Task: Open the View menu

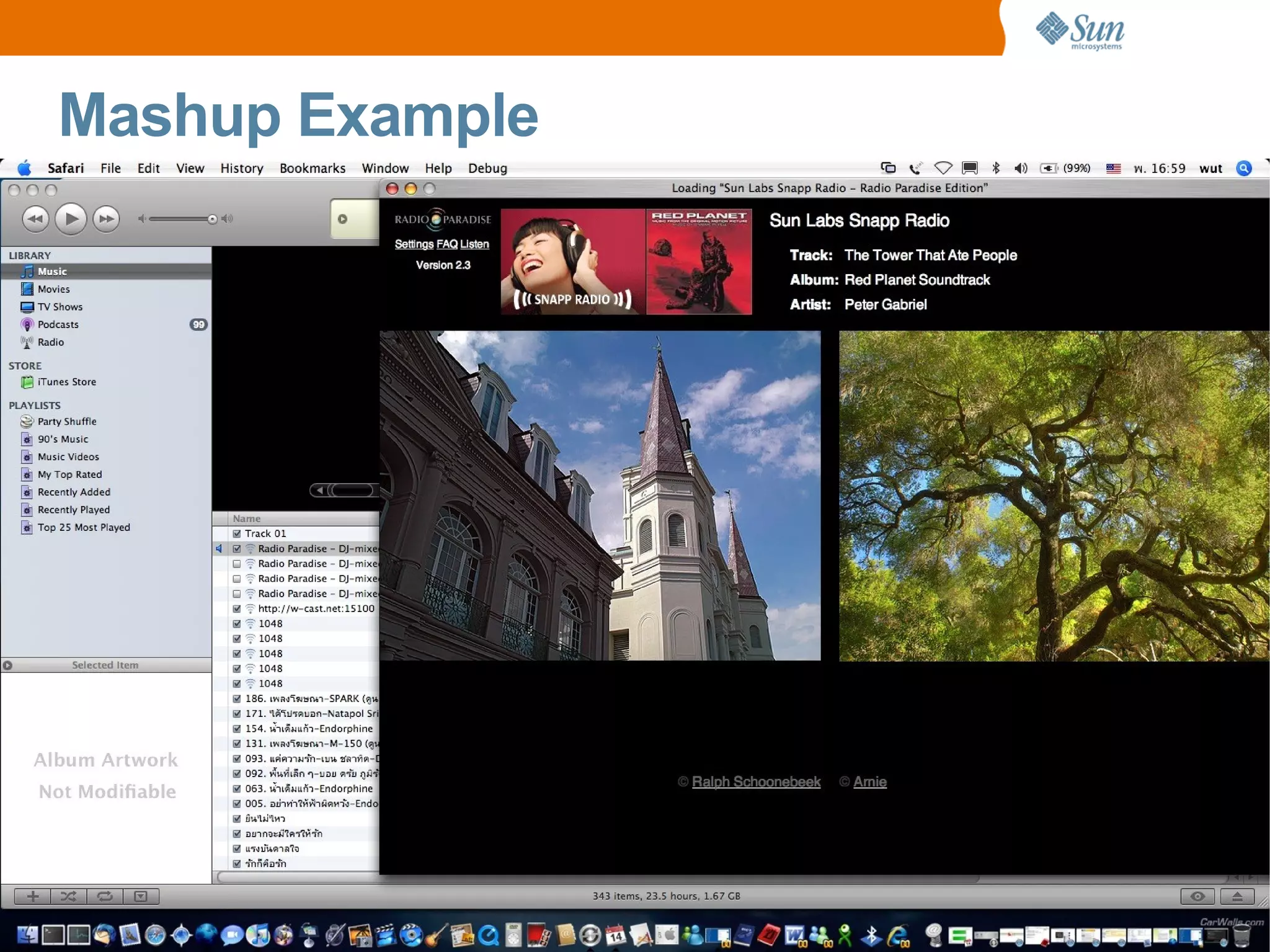Action: (x=190, y=169)
